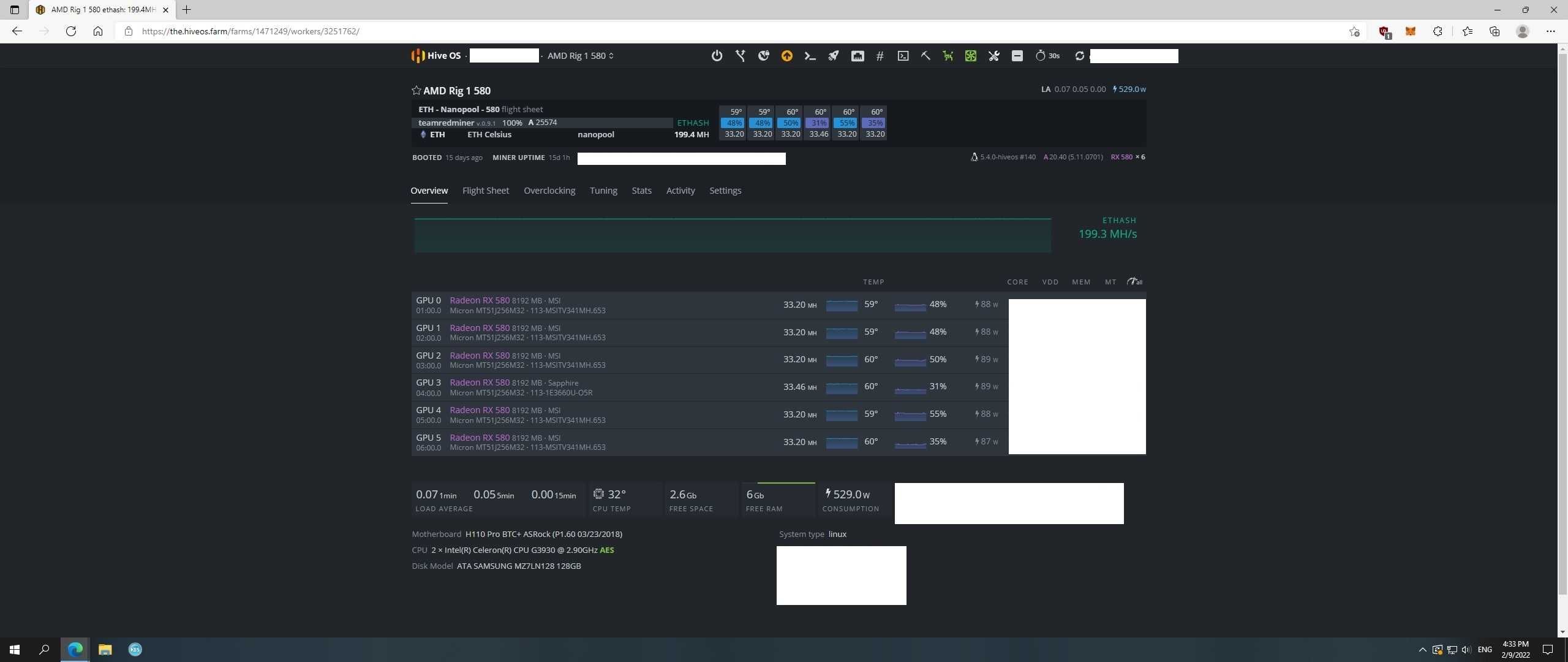Click the green watchdog dog icon
The height and width of the screenshot is (662, 1568).
pyautogui.click(x=948, y=56)
